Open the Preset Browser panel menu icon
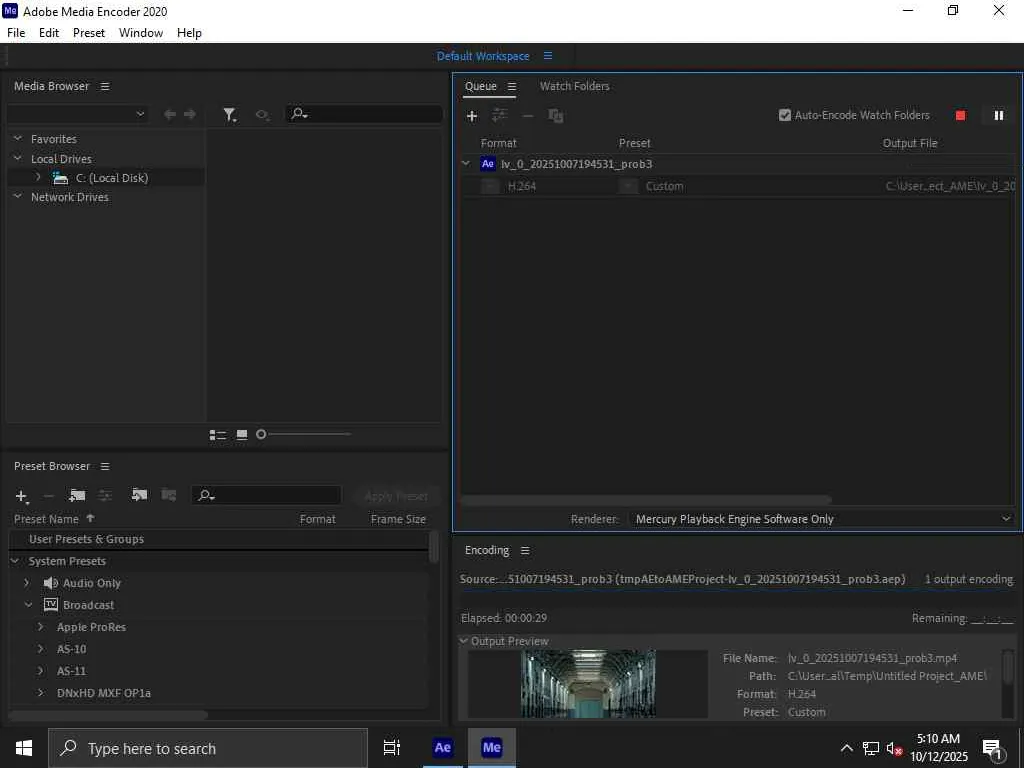 (x=105, y=466)
